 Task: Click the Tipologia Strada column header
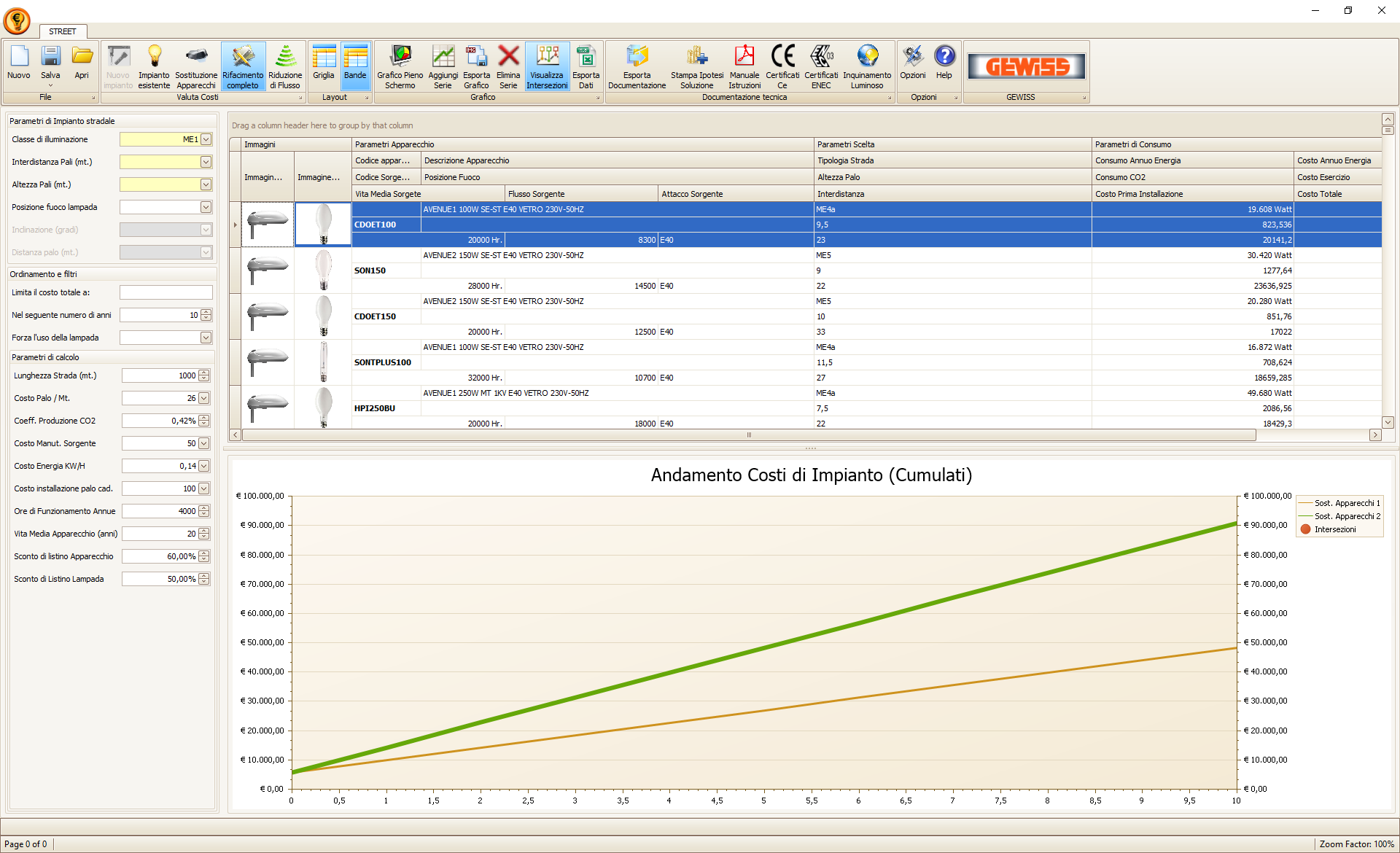pyautogui.click(x=952, y=160)
